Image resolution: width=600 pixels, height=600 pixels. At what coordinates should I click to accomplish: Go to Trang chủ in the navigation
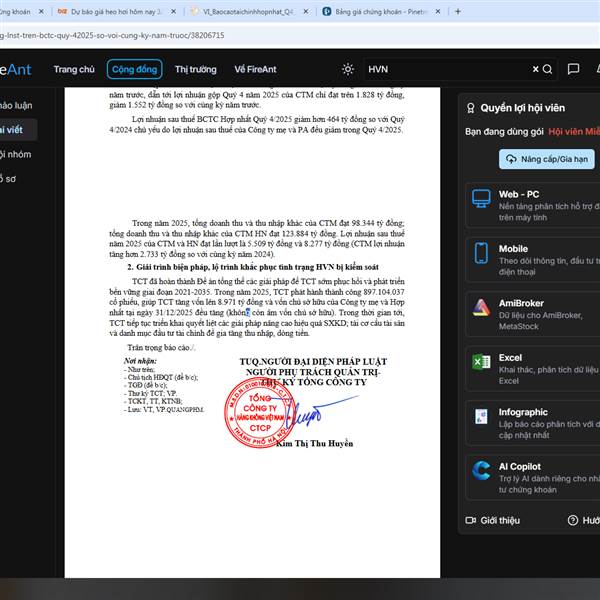coord(74,69)
